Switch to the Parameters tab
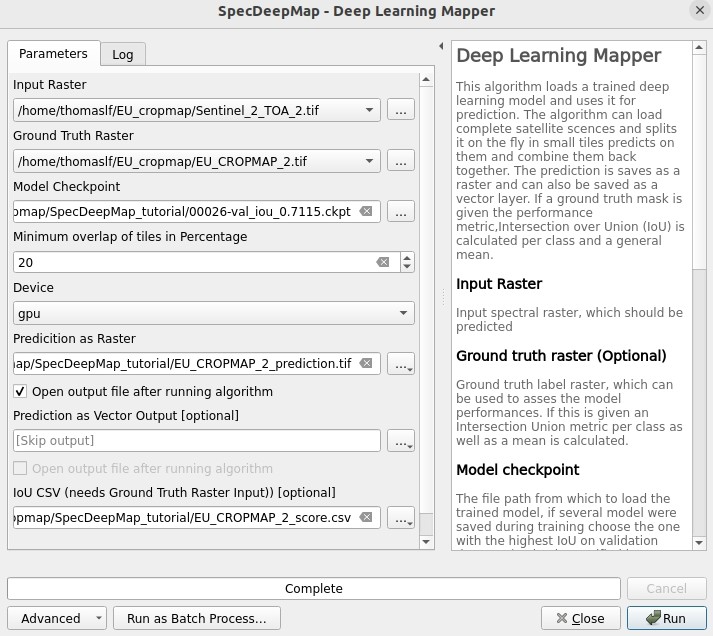This screenshot has height=636, width=713. coord(53,54)
